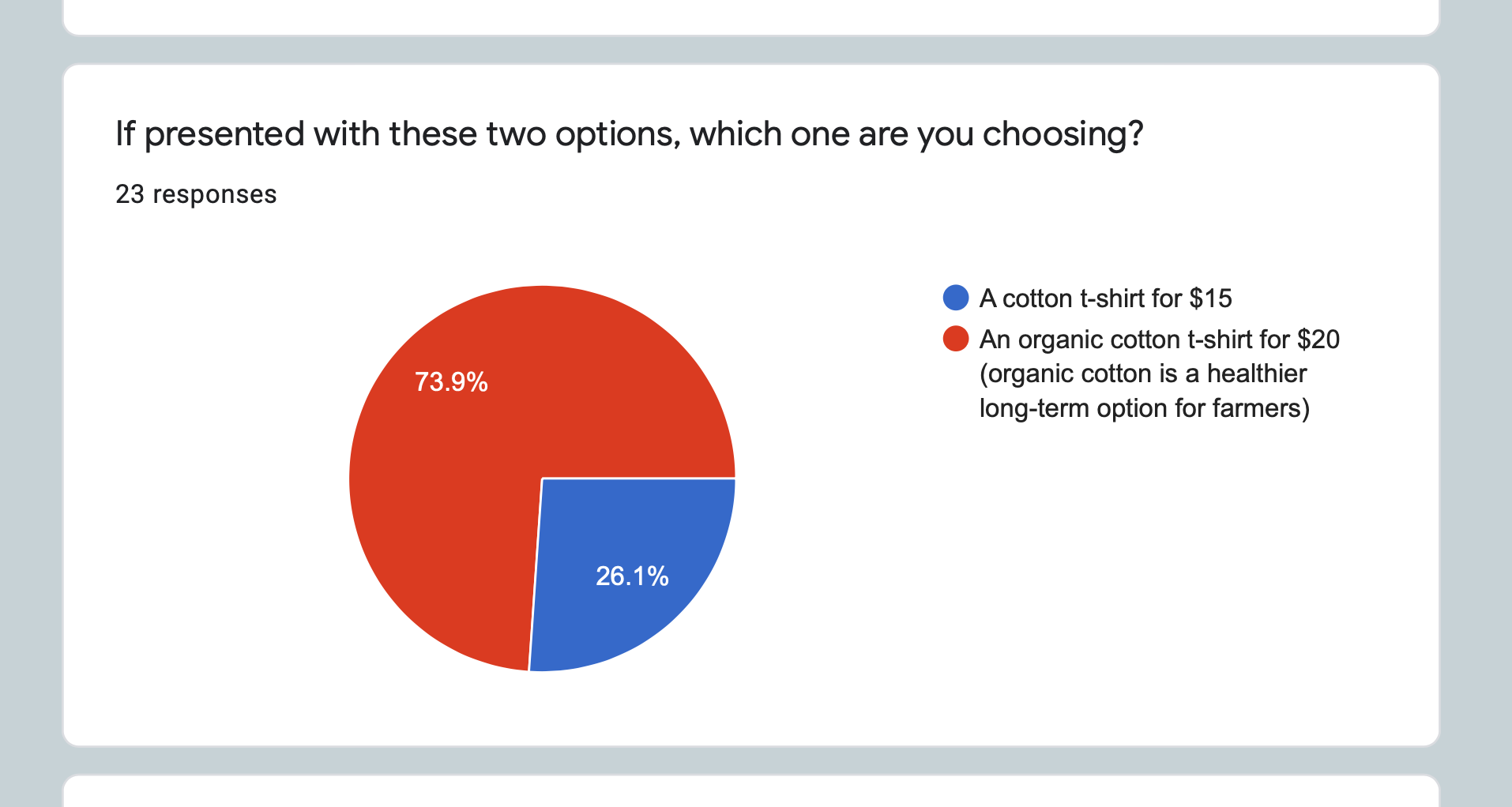Click the blue legend dot for cotton t-shirt
The width and height of the screenshot is (1512, 807).
956,298
